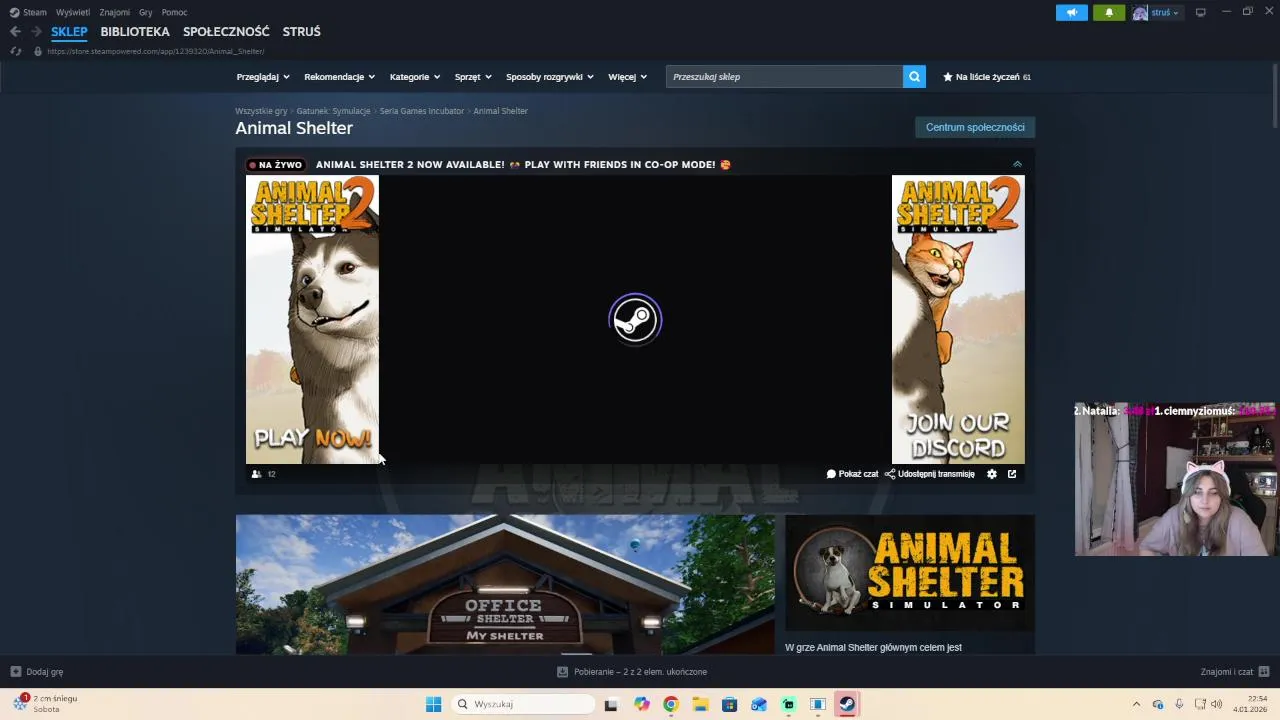
Task: Open Znajomi i czat panel
Action: (x=1235, y=672)
